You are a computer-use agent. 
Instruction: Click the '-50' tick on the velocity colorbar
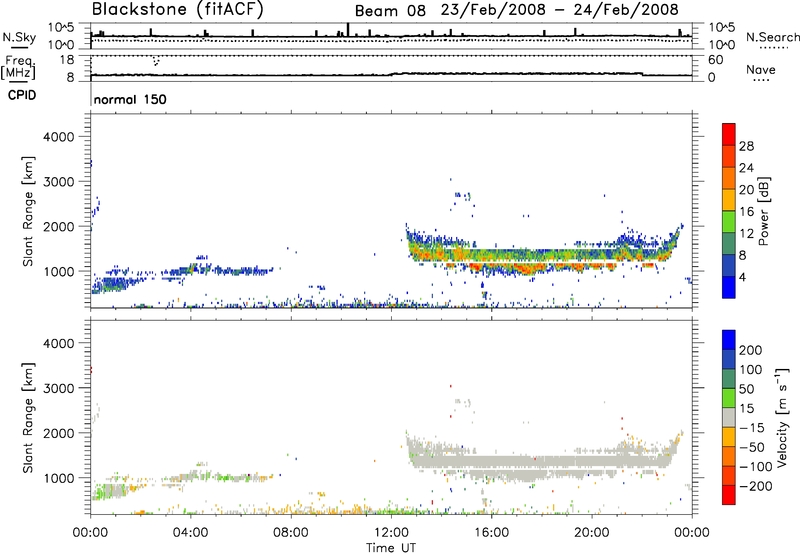pyautogui.click(x=752, y=447)
